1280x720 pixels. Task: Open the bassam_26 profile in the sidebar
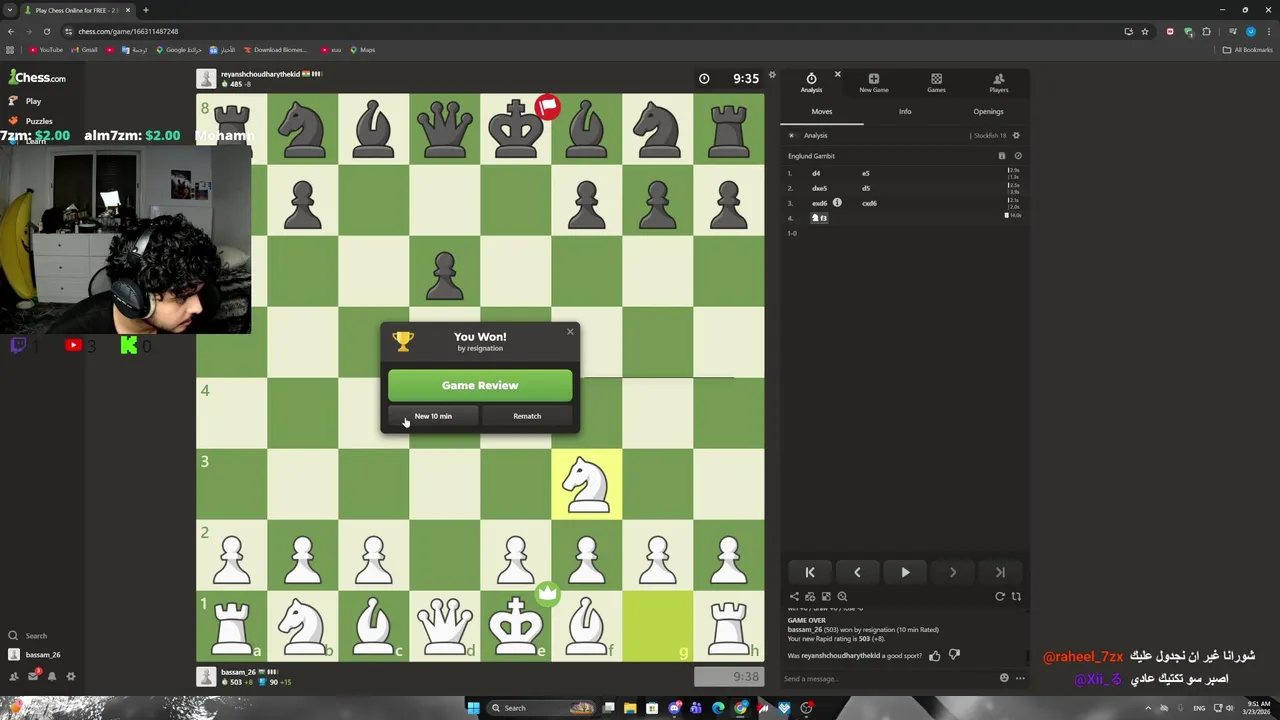[42, 654]
